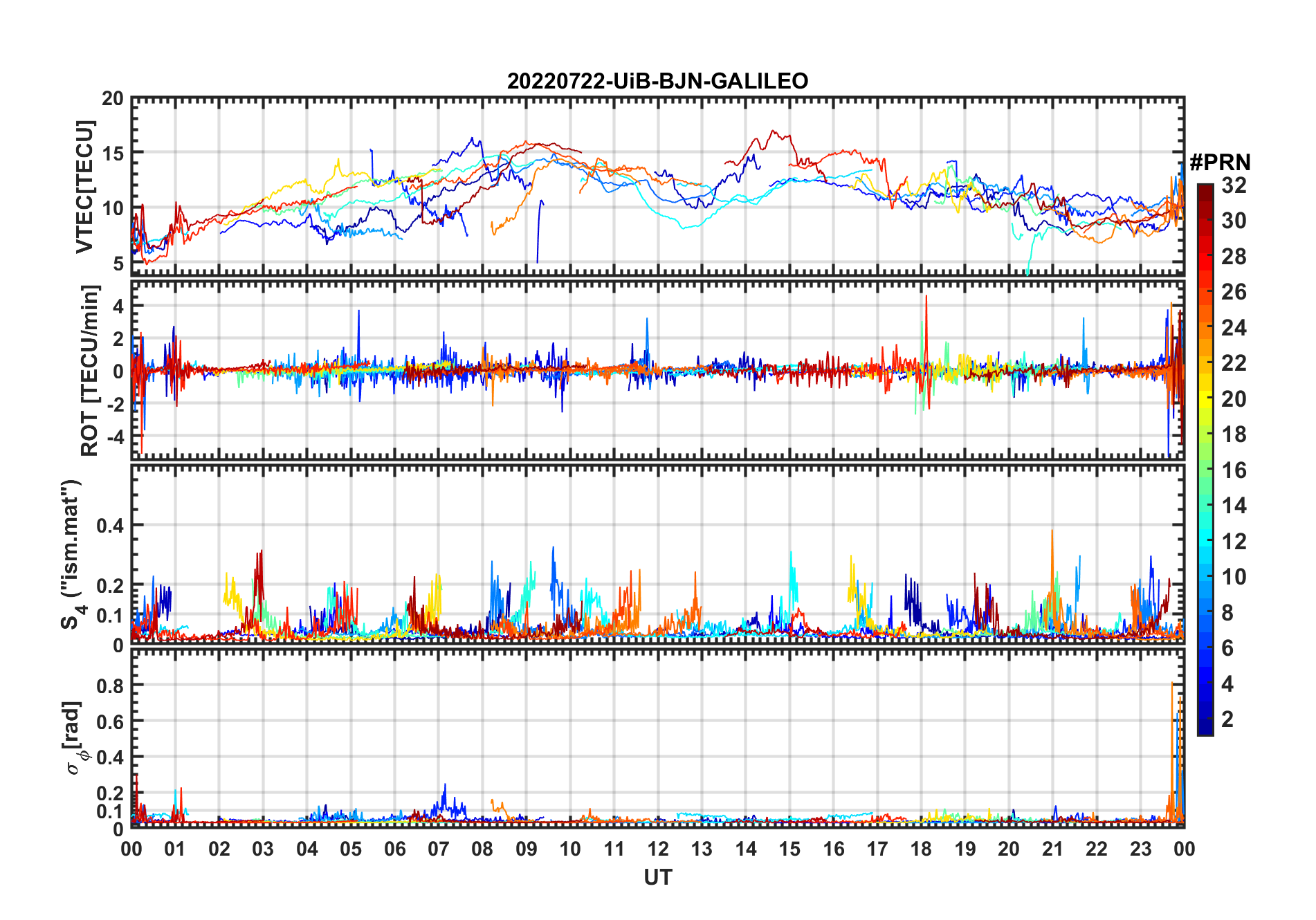Select colorbar tick label 18
The width and height of the screenshot is (1316, 920).
[1234, 434]
